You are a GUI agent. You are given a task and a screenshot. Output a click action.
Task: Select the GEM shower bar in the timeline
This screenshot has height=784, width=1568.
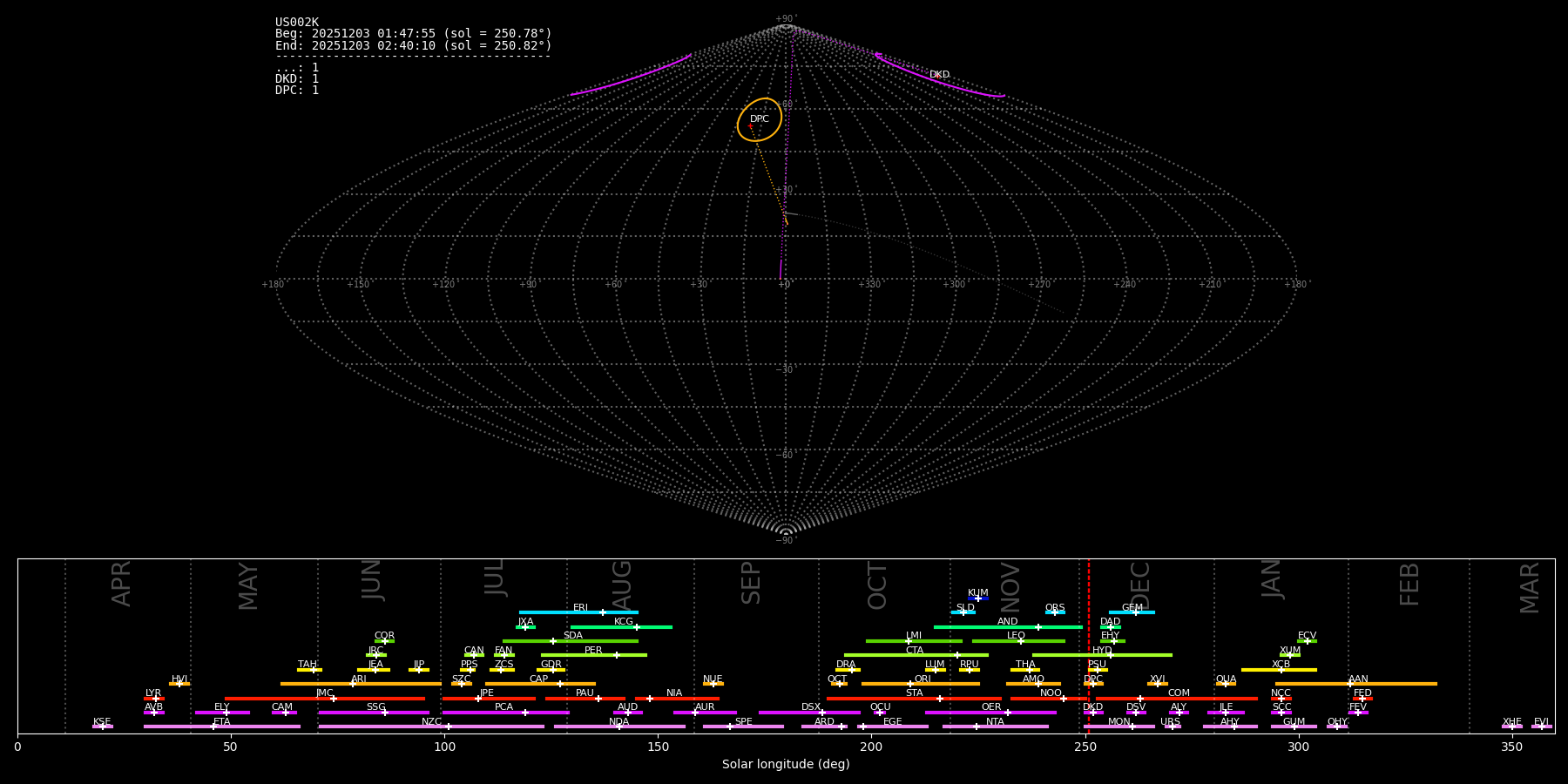(x=1132, y=612)
